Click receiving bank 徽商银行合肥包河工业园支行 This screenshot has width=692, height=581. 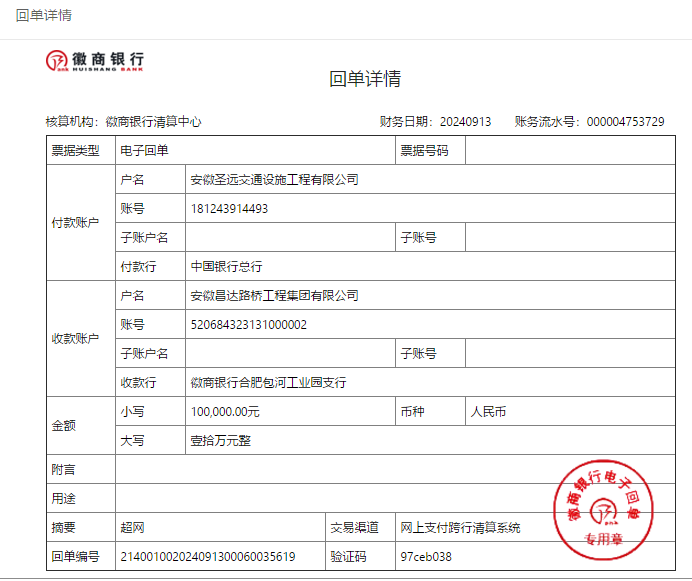(x=268, y=383)
